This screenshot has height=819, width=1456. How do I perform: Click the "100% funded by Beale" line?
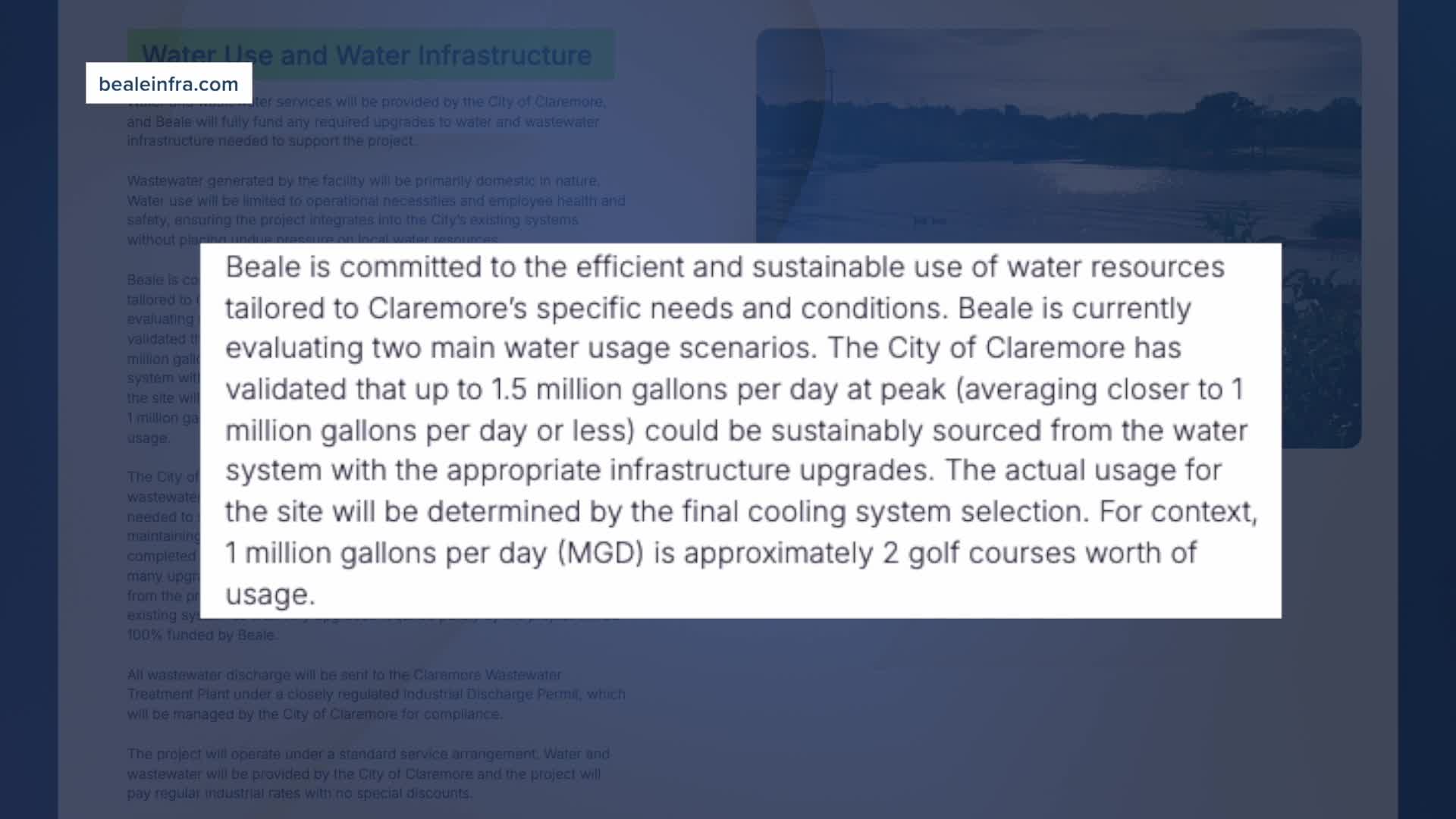click(x=201, y=635)
